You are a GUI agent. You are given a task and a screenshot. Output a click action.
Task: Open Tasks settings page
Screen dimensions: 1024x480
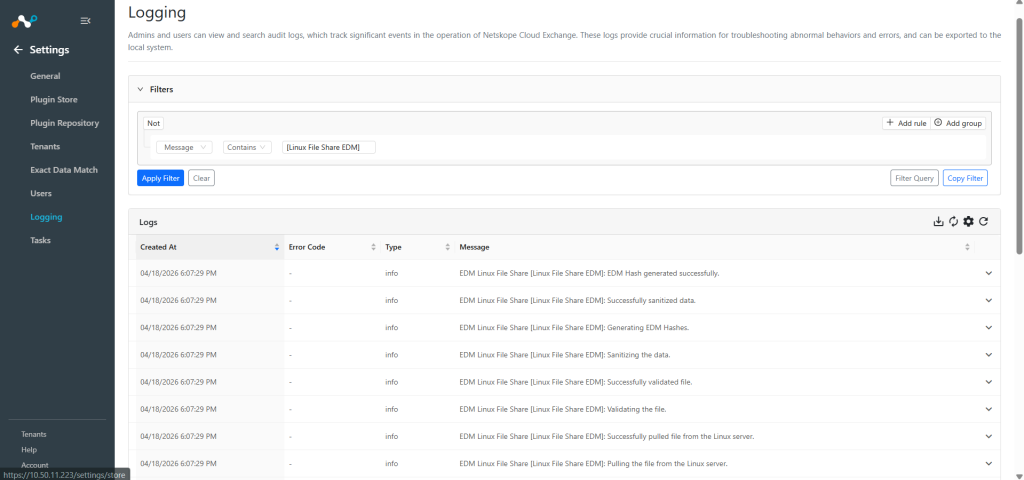[40, 240]
